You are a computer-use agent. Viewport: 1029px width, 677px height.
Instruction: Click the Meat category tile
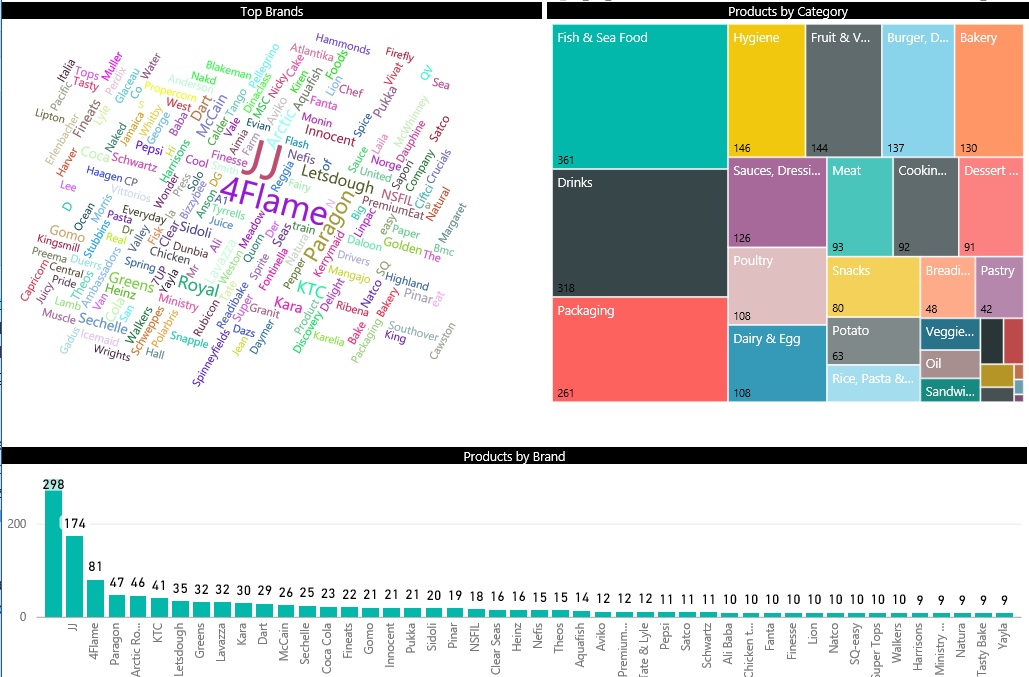pos(860,207)
